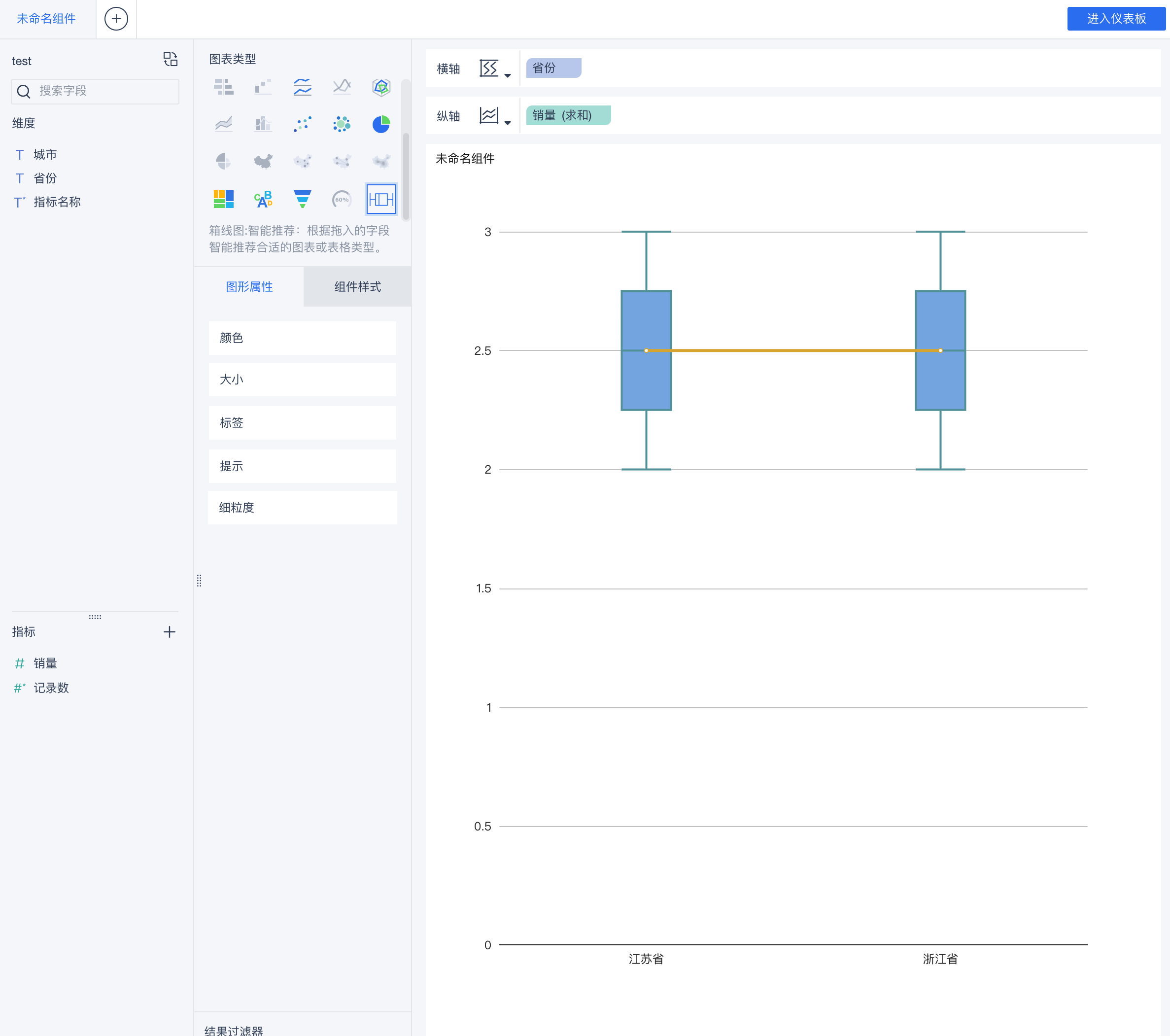Choose the pie chart type icon

click(381, 124)
